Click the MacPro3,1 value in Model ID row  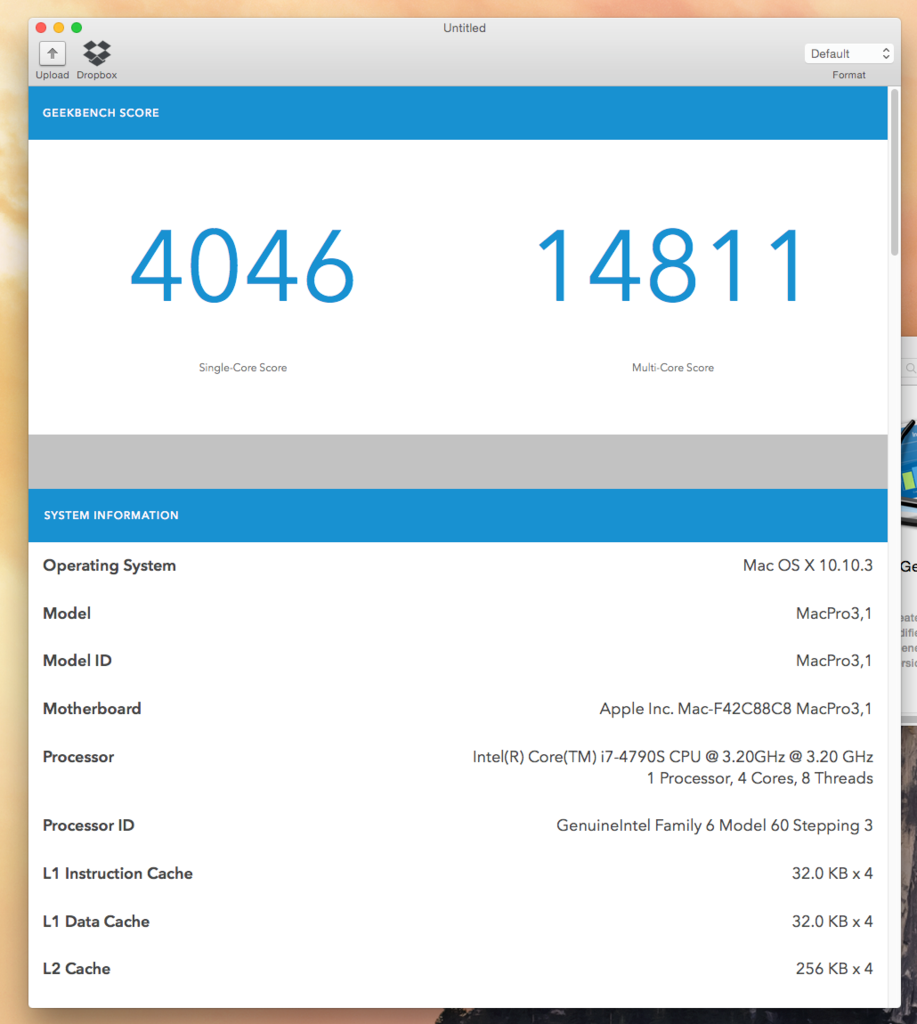(834, 661)
